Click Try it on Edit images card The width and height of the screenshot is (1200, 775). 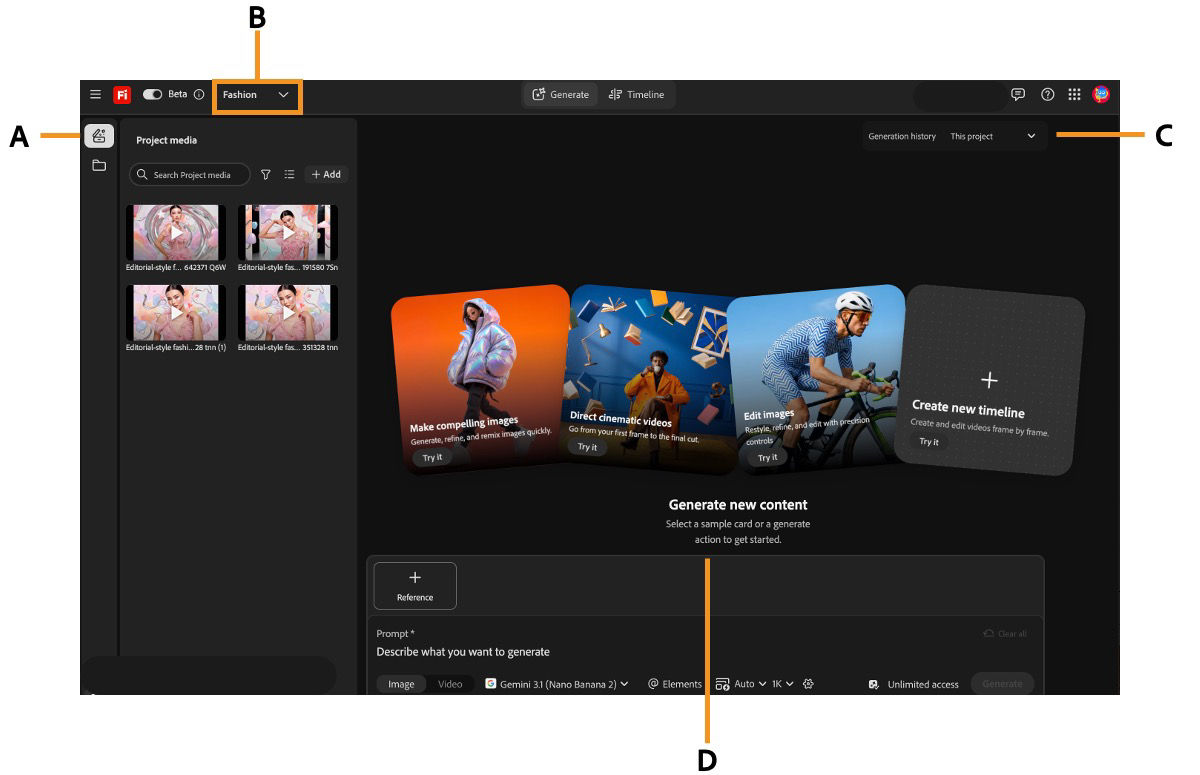pos(767,457)
